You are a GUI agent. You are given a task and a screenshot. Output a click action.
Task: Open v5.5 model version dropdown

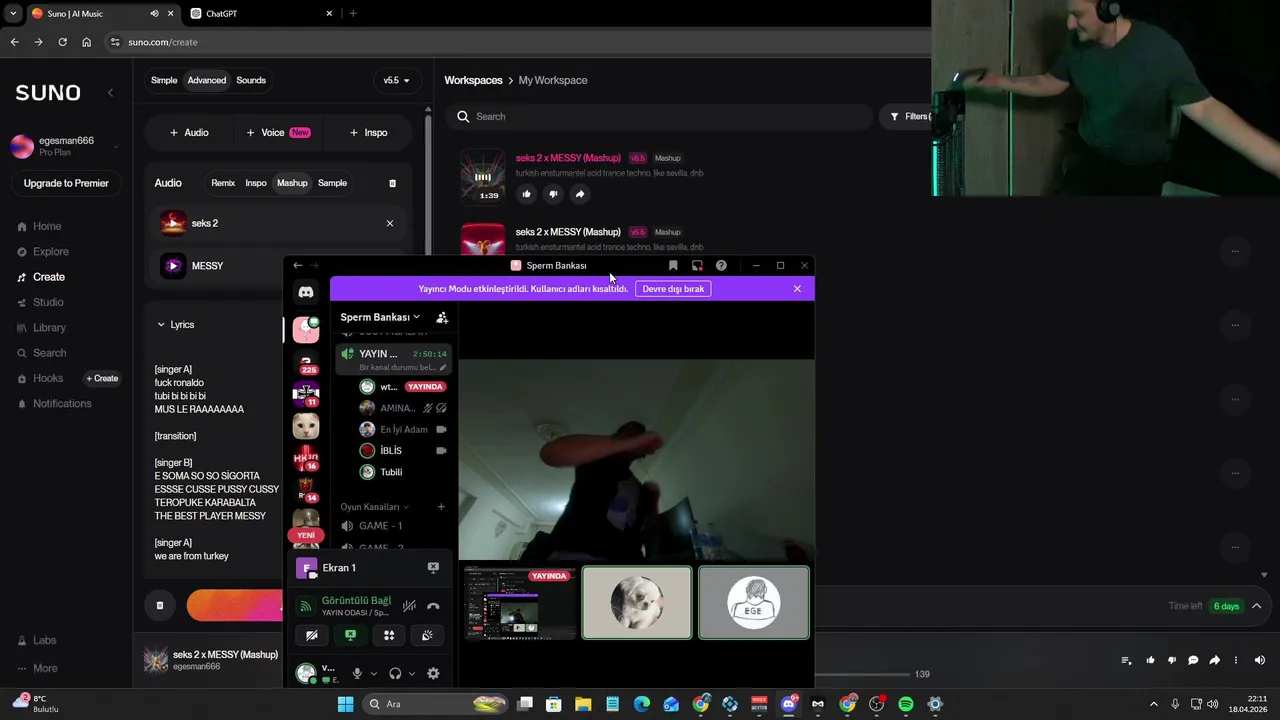click(x=397, y=80)
